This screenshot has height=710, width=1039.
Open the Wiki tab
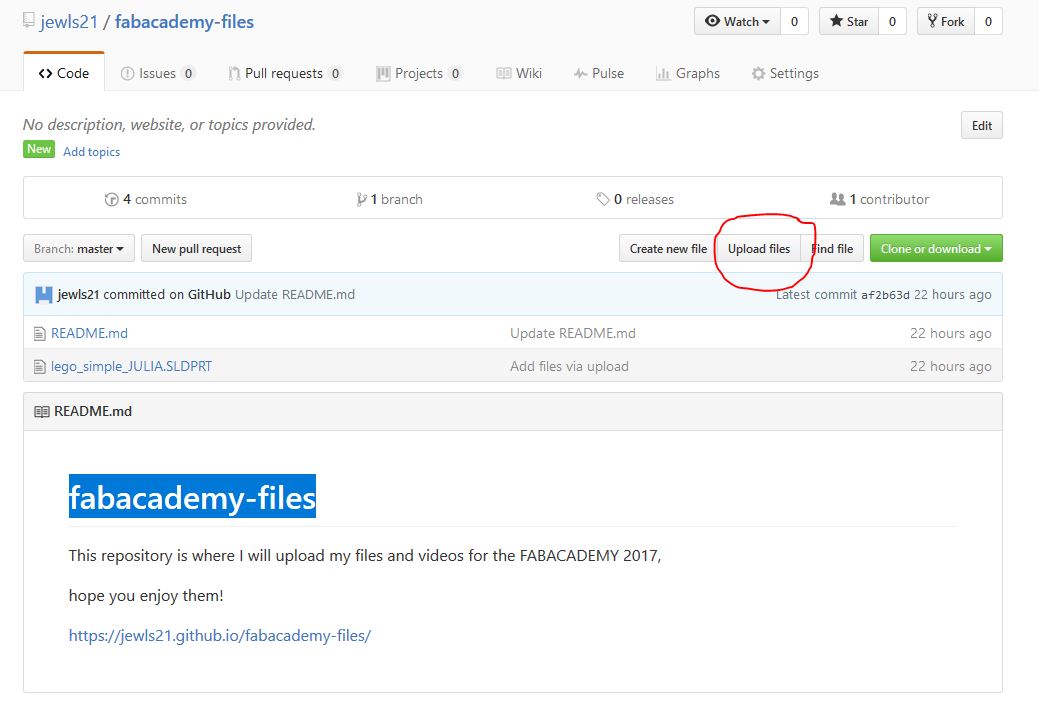pos(519,73)
